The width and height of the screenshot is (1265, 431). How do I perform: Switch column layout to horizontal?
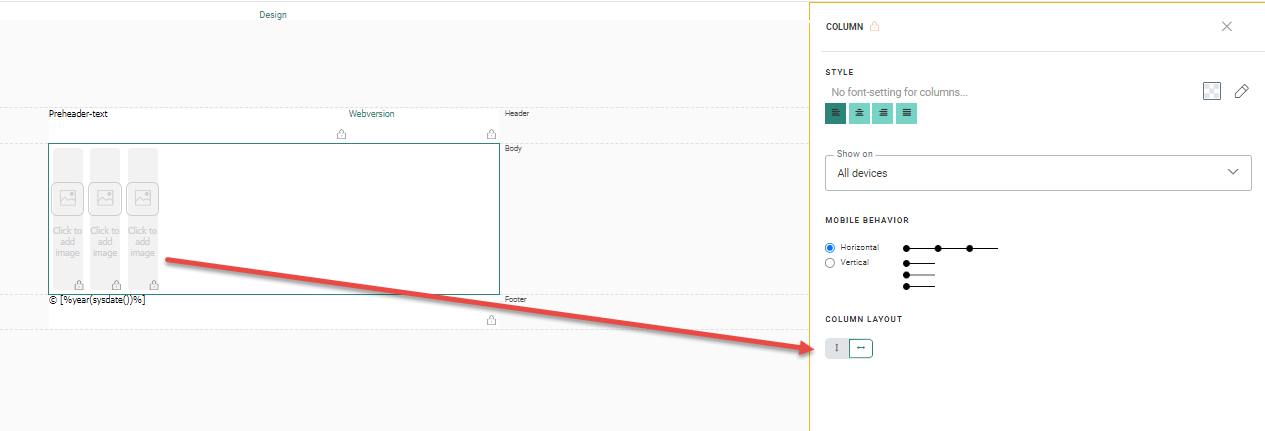(x=860, y=348)
